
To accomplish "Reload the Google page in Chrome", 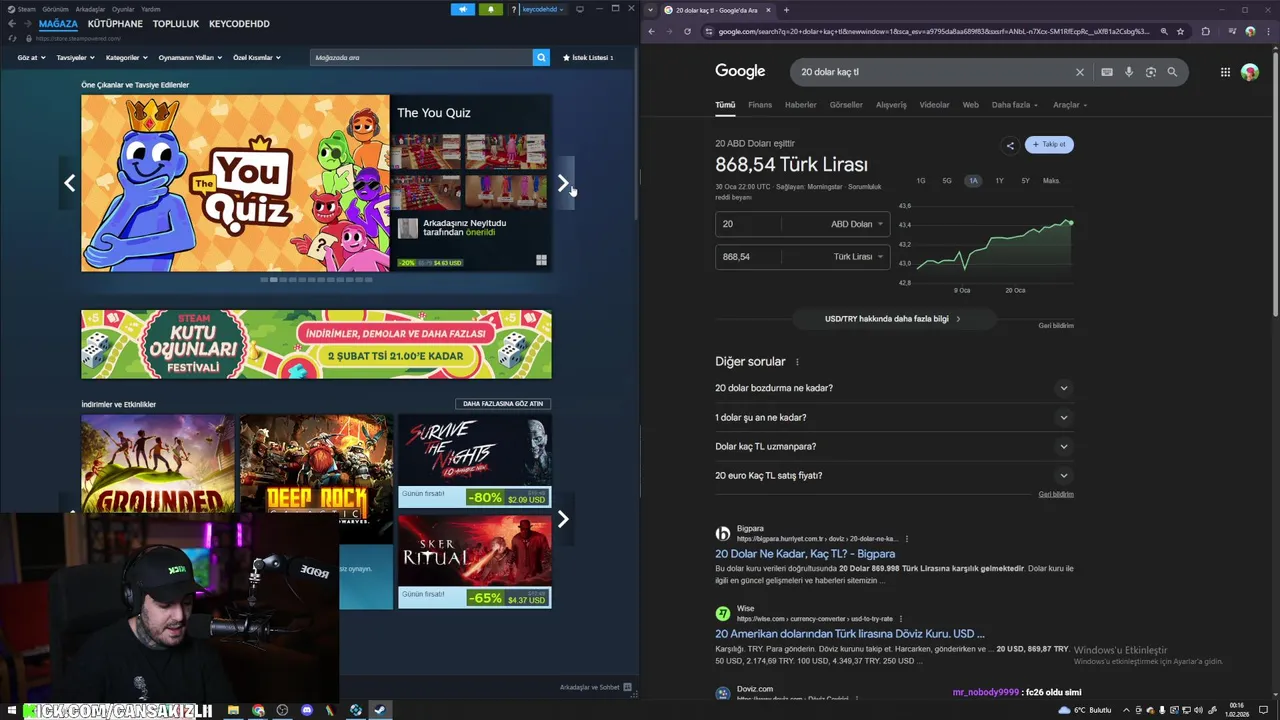I will (687, 31).
